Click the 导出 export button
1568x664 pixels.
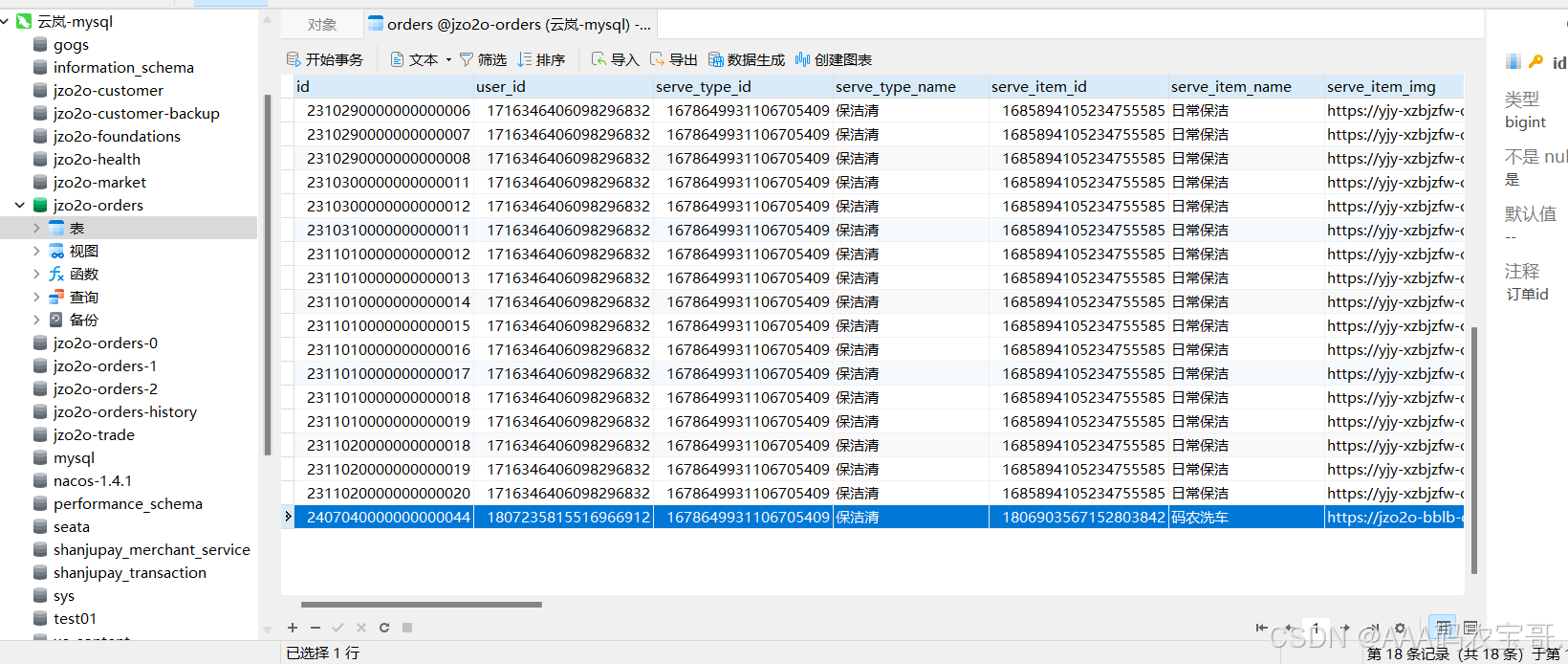click(673, 59)
